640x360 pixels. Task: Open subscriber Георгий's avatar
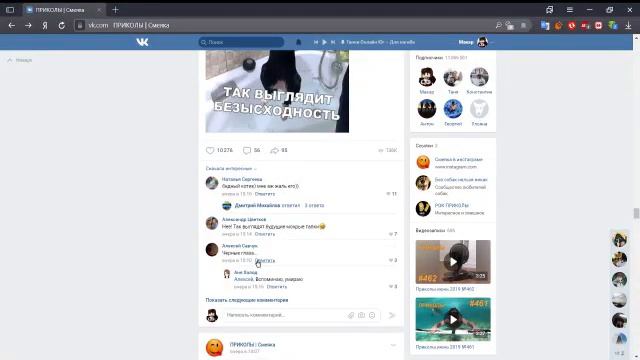[453, 109]
